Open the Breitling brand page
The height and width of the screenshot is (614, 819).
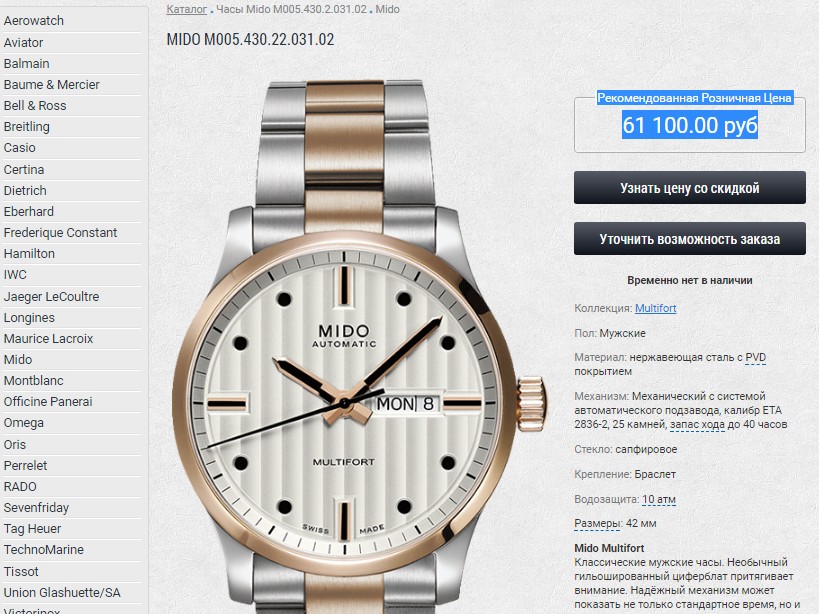click(27, 127)
